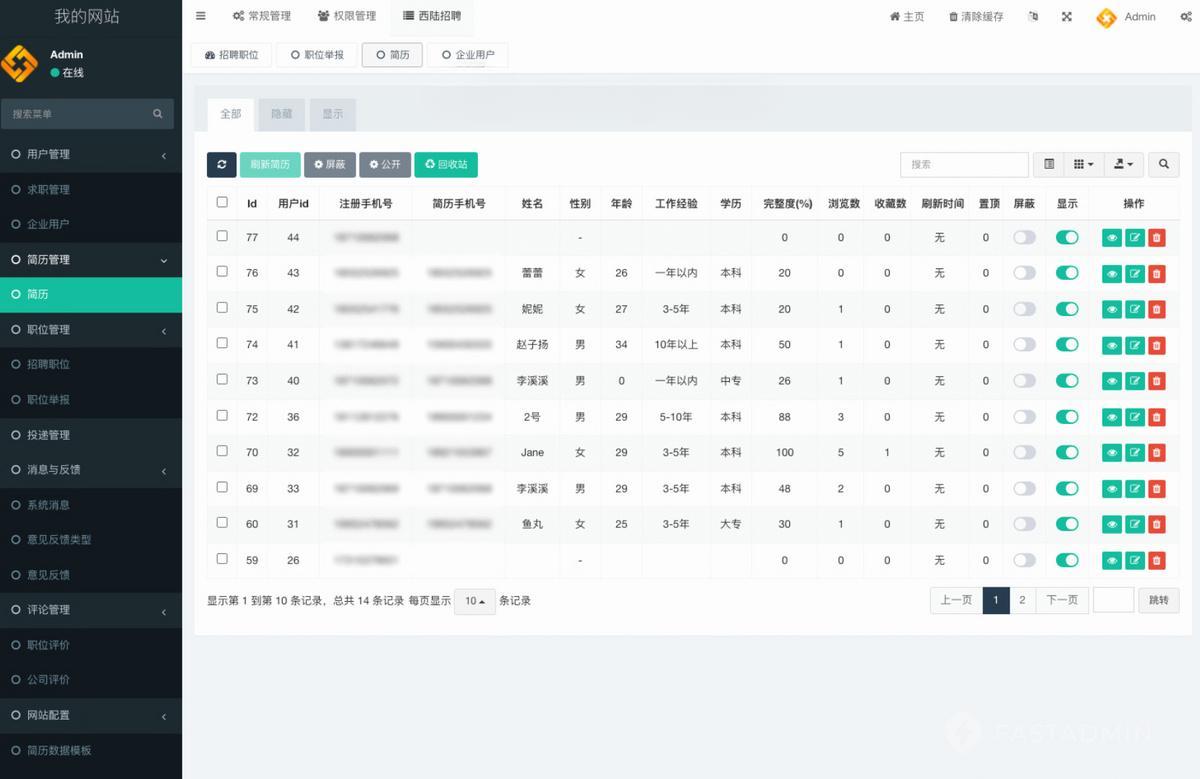Screen dimensions: 1200x779
Task: Click the magnifier advanced search button
Action: coord(1163,164)
